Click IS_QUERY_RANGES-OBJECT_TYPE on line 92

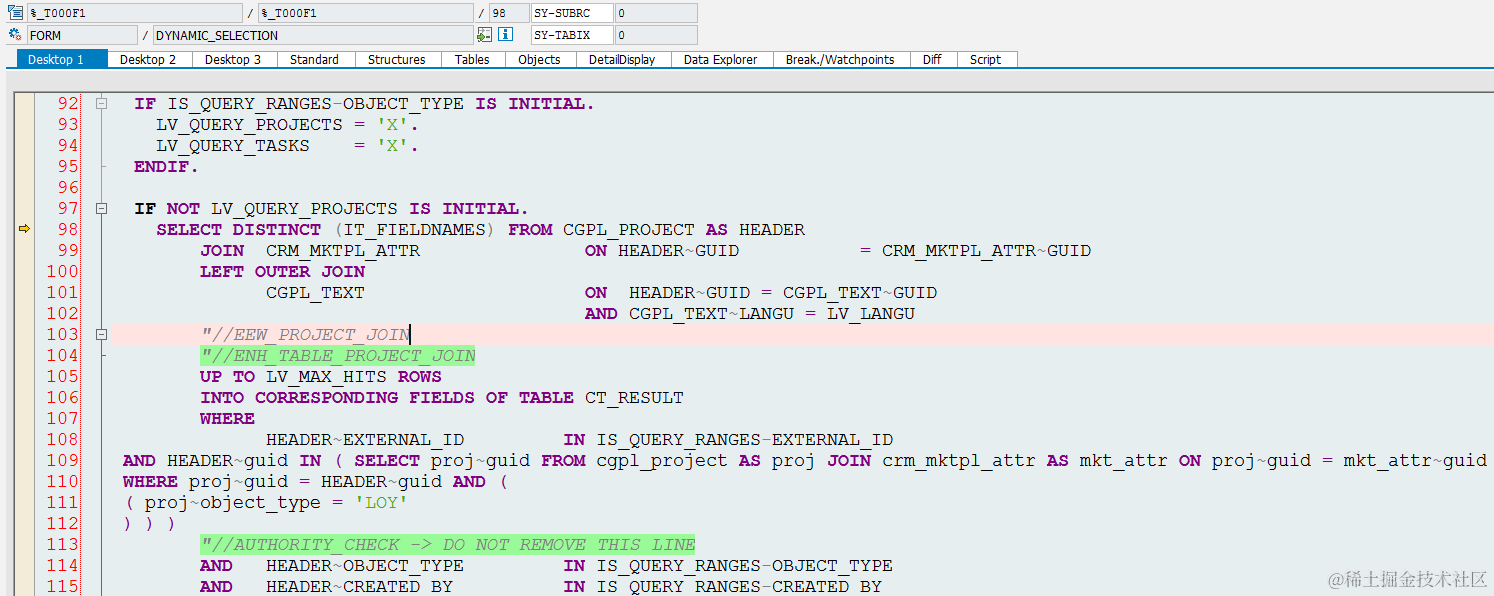click(x=315, y=104)
